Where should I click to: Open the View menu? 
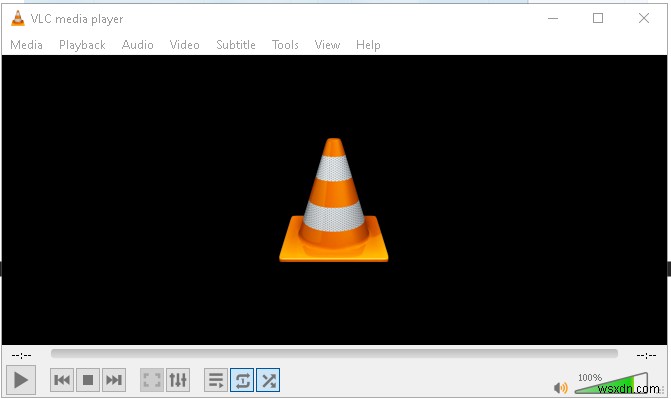pyautogui.click(x=327, y=45)
